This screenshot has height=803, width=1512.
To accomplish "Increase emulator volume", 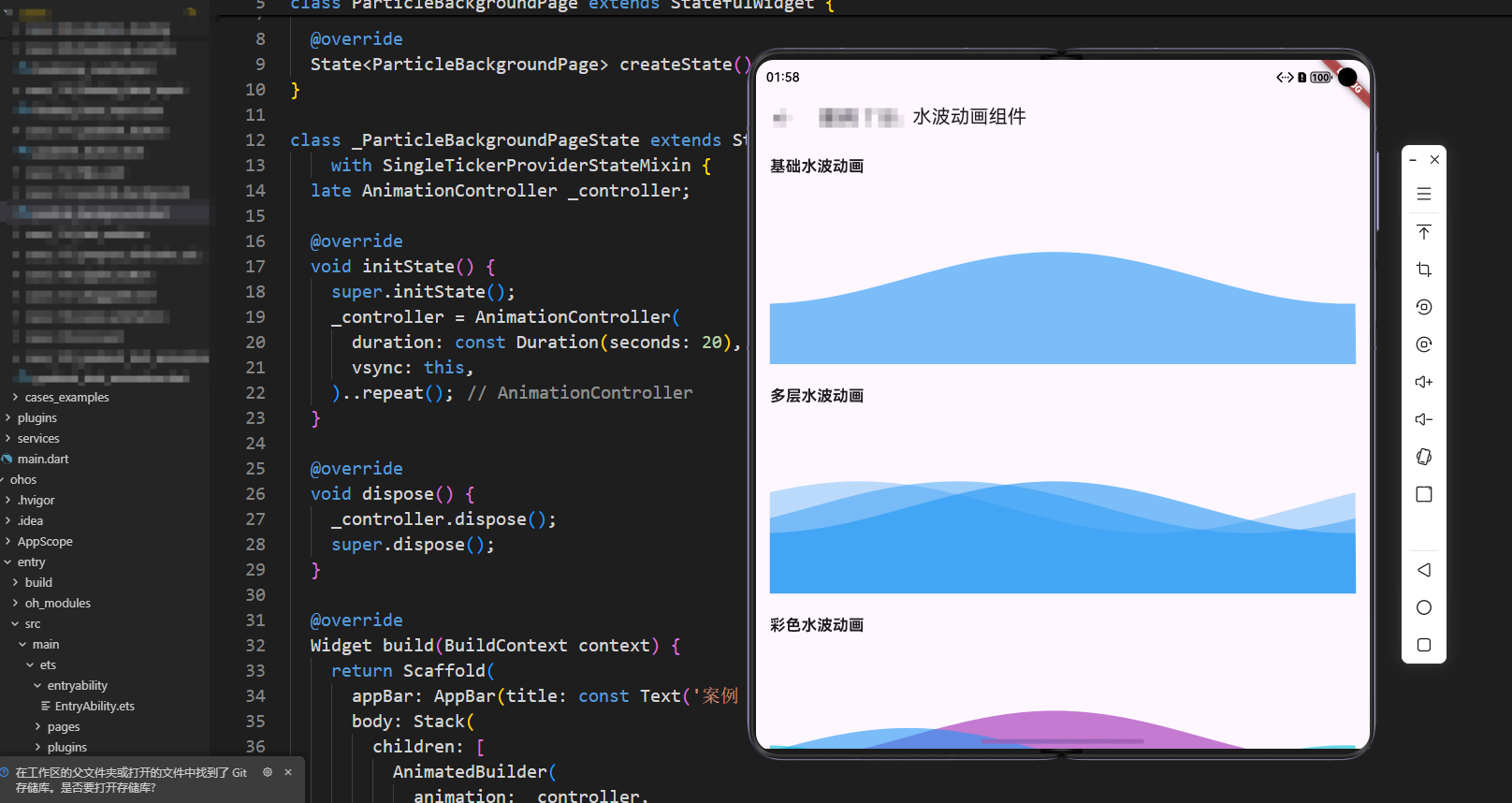I will (1424, 382).
